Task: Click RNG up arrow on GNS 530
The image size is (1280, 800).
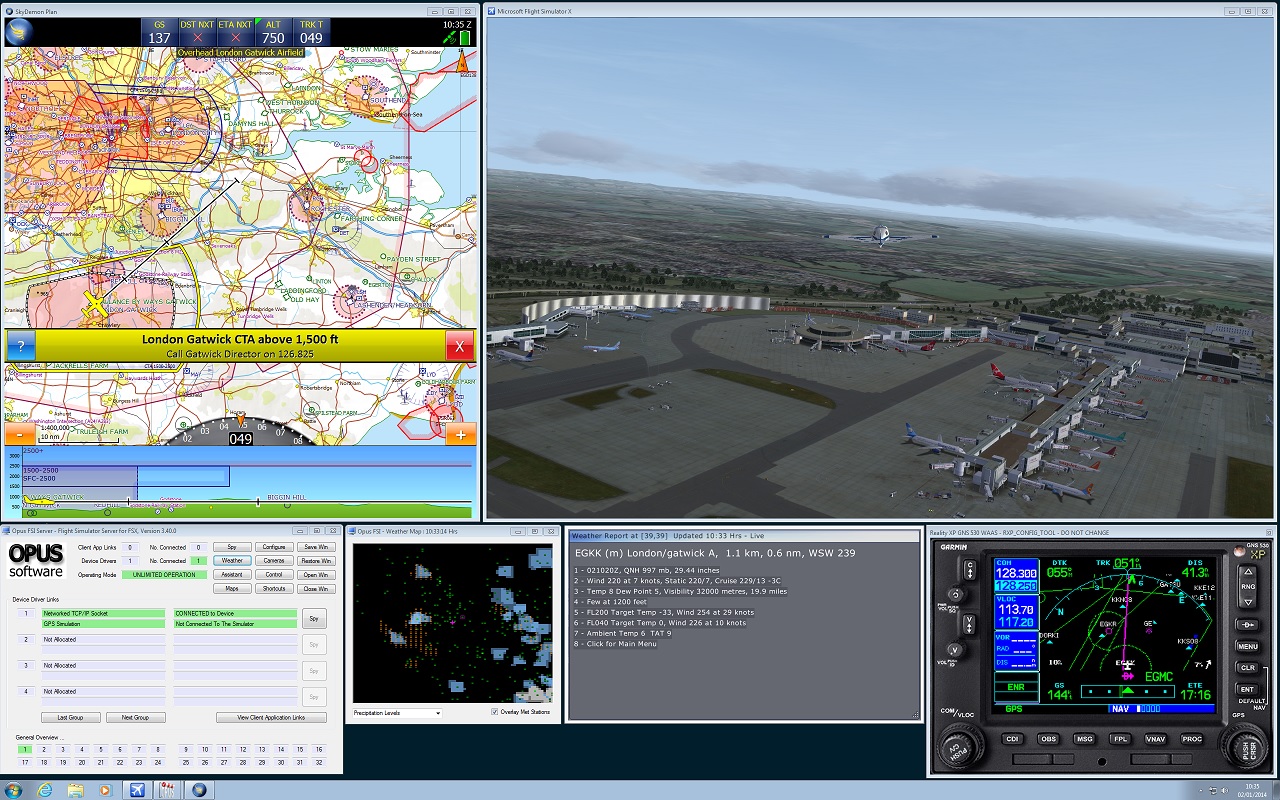Action: point(1247,572)
